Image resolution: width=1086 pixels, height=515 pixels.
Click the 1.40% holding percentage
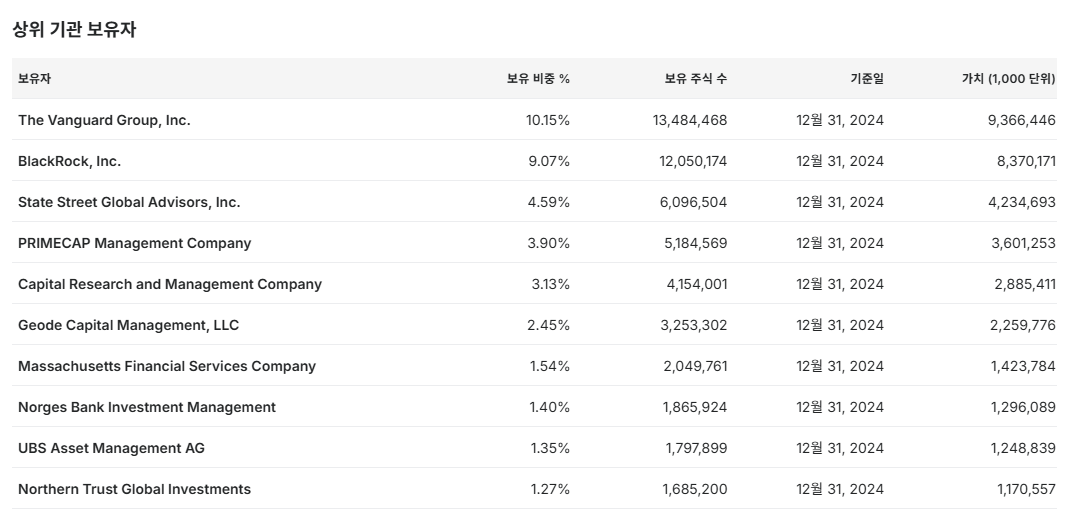pos(550,407)
